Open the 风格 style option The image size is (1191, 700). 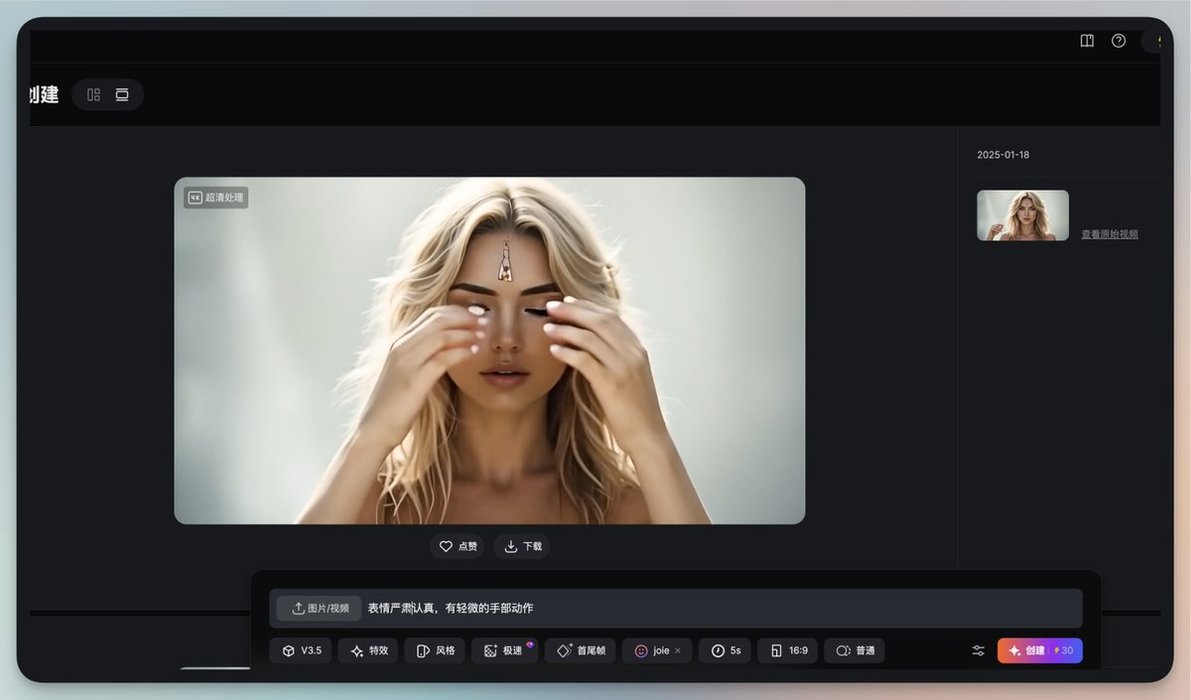click(x=436, y=651)
